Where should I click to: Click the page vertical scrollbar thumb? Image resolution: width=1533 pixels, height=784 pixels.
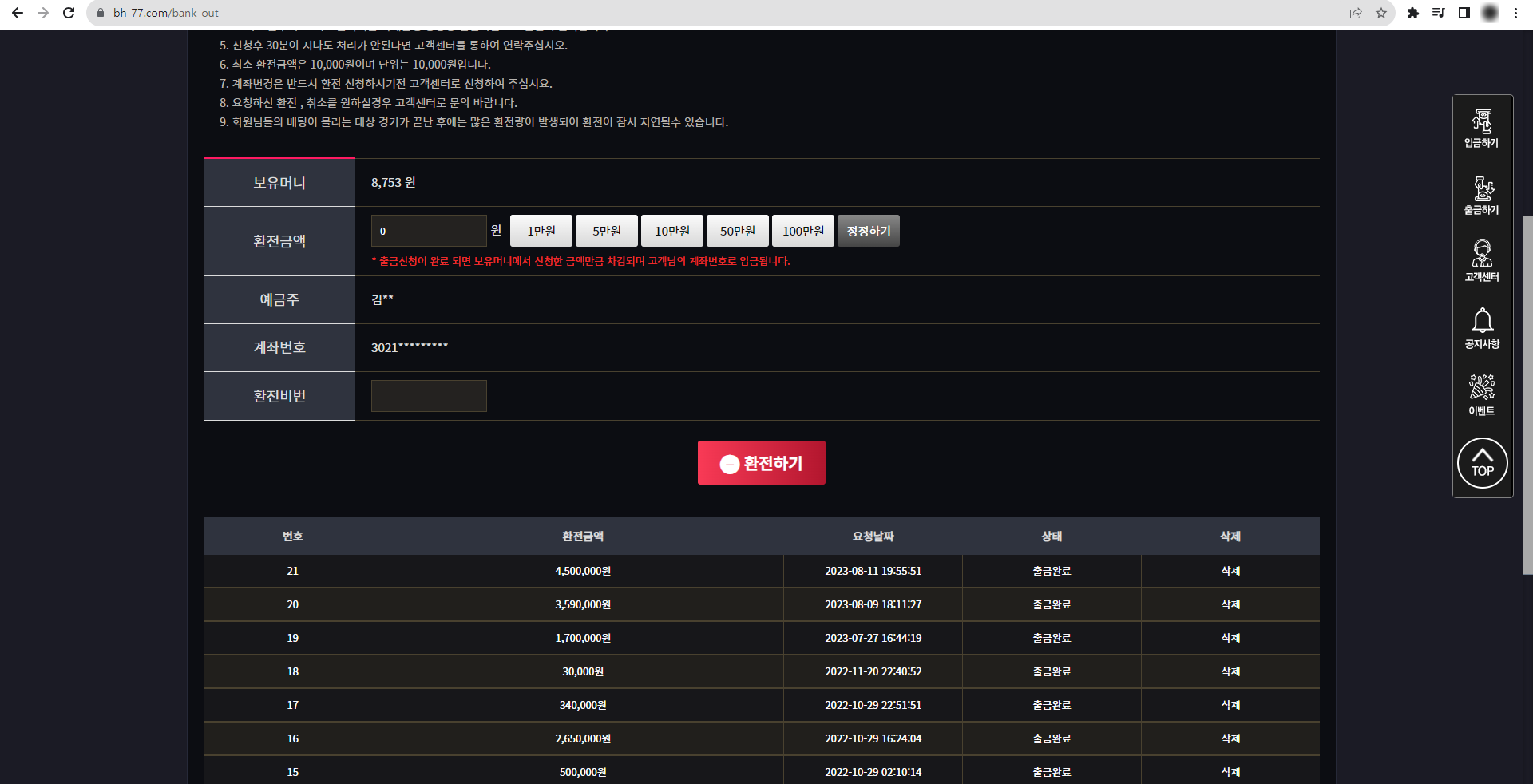pyautogui.click(x=1527, y=395)
